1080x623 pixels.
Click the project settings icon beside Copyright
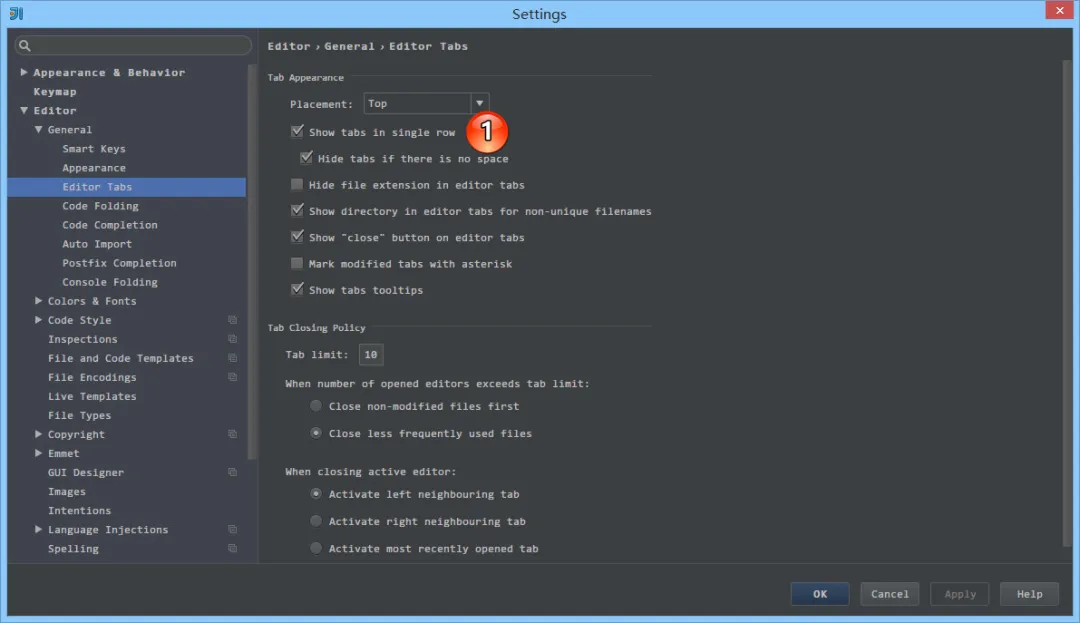pyautogui.click(x=232, y=434)
